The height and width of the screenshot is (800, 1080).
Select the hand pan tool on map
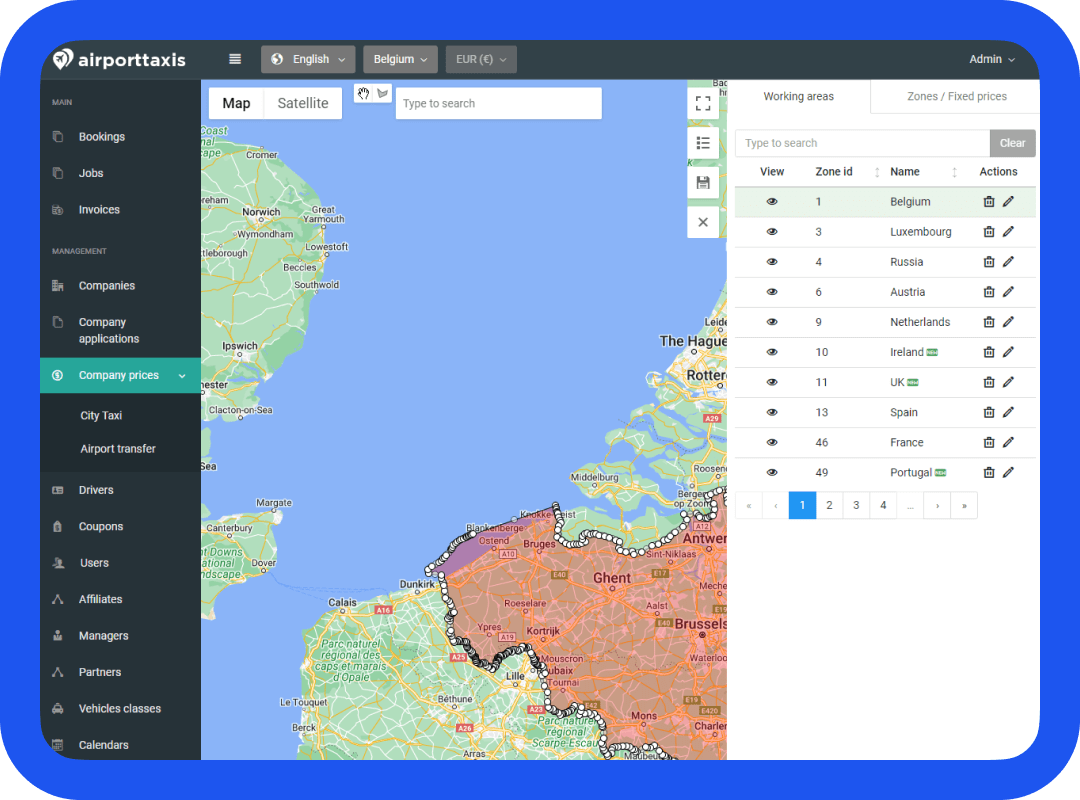click(364, 93)
